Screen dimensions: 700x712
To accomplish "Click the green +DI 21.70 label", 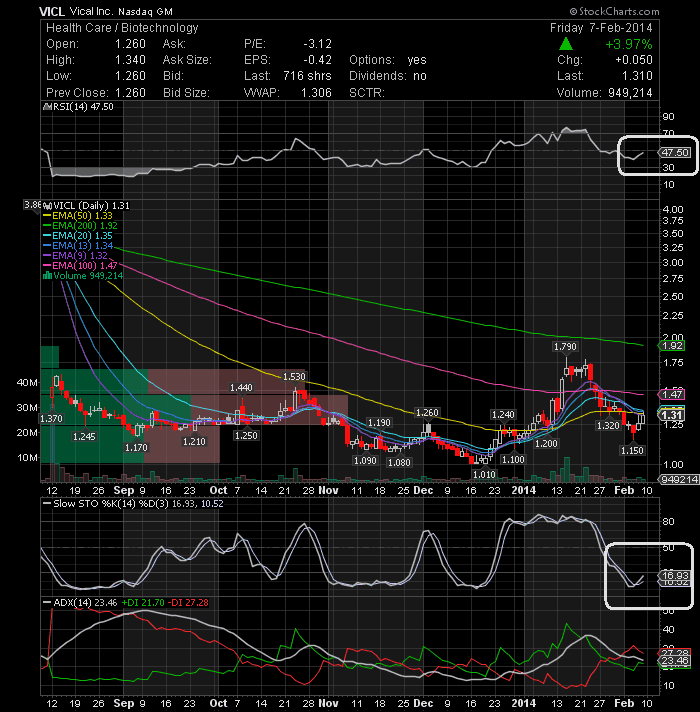I will pyautogui.click(x=143, y=603).
